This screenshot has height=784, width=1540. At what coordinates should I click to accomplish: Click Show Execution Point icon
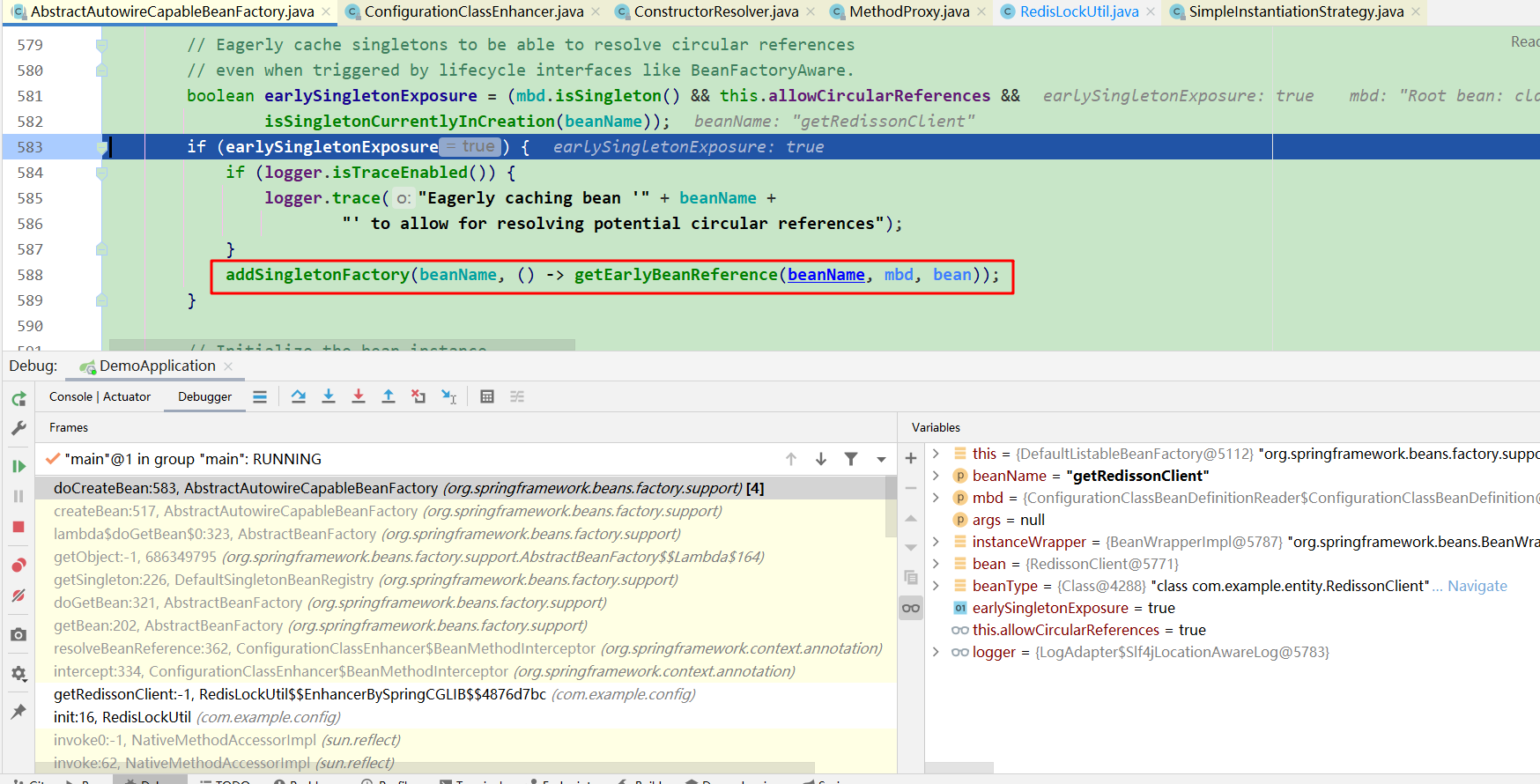260,396
